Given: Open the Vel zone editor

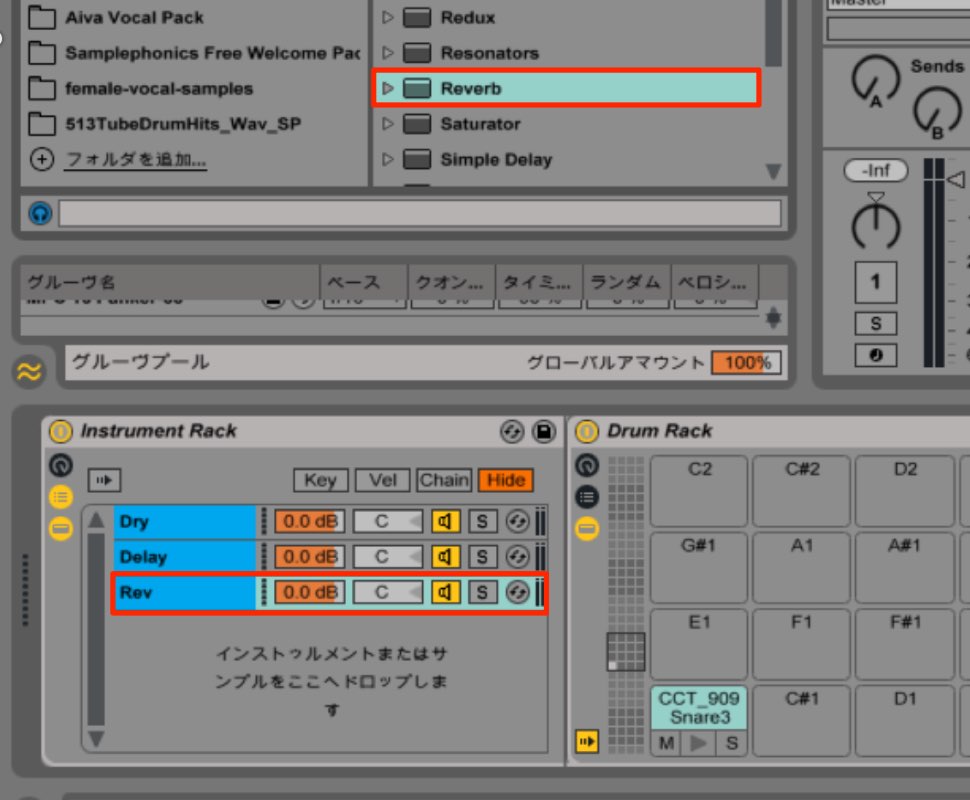Looking at the screenshot, I should tap(382, 480).
